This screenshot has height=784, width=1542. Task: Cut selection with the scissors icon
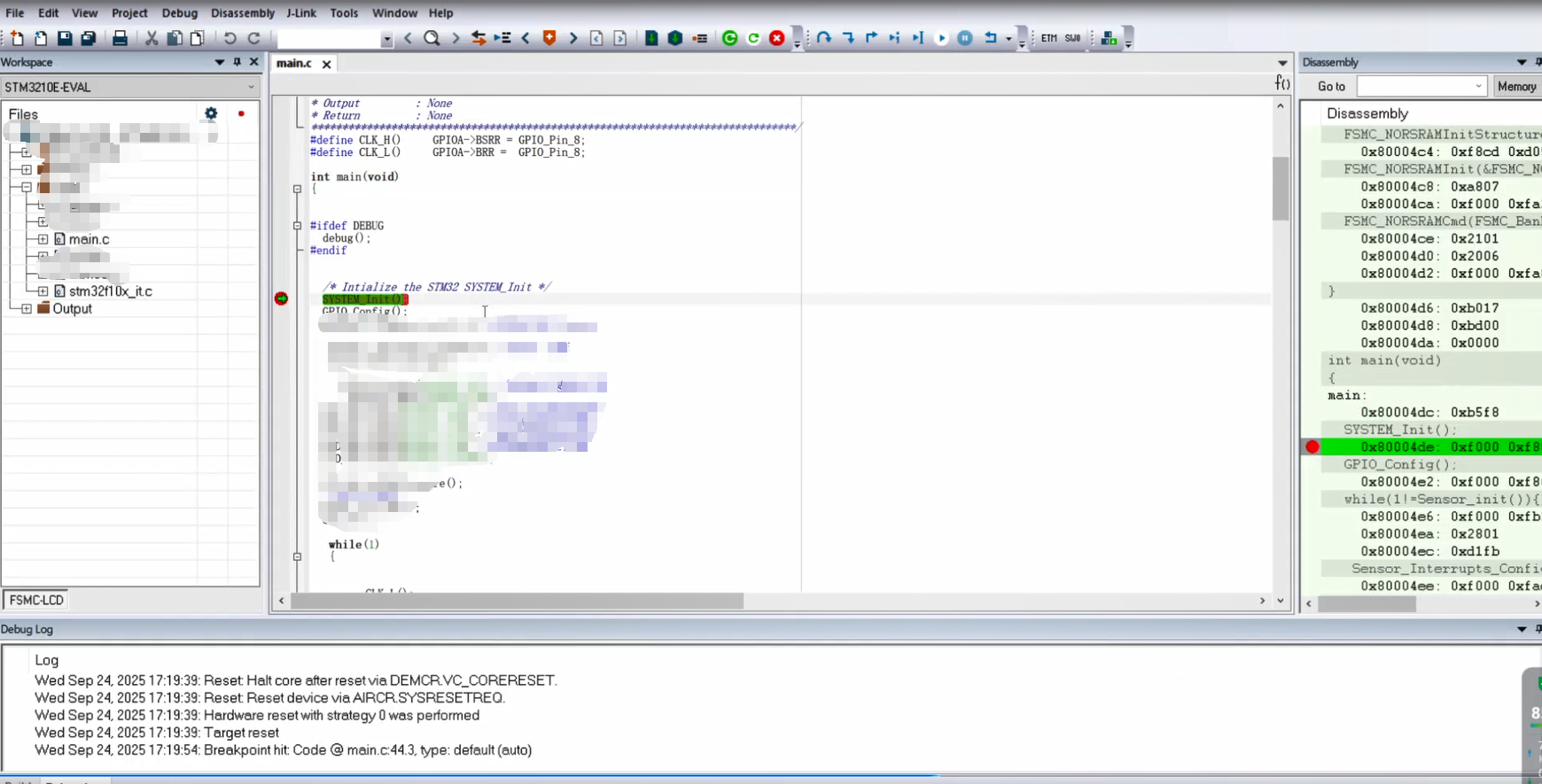[152, 38]
